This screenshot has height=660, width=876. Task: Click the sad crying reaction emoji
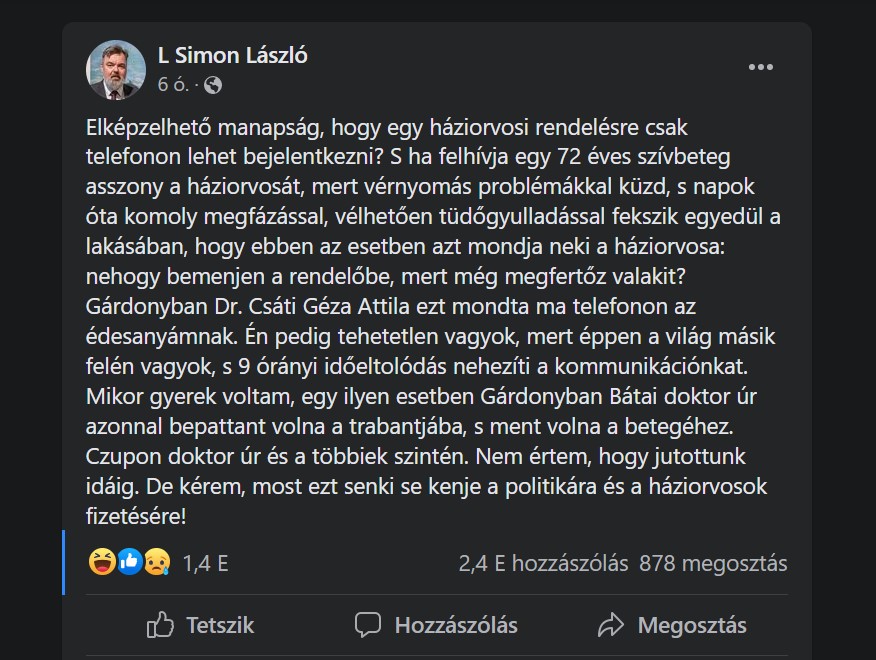point(156,562)
